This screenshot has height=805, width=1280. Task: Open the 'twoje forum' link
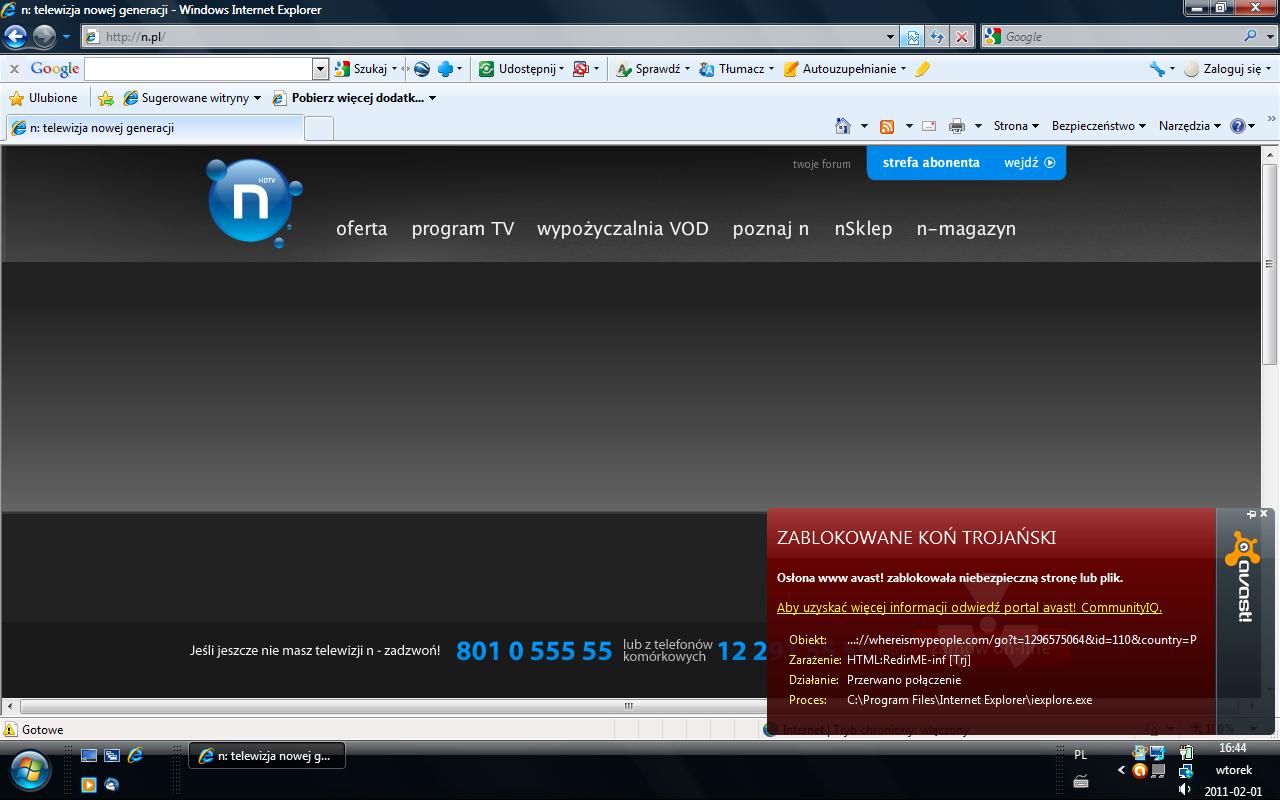pos(822,164)
